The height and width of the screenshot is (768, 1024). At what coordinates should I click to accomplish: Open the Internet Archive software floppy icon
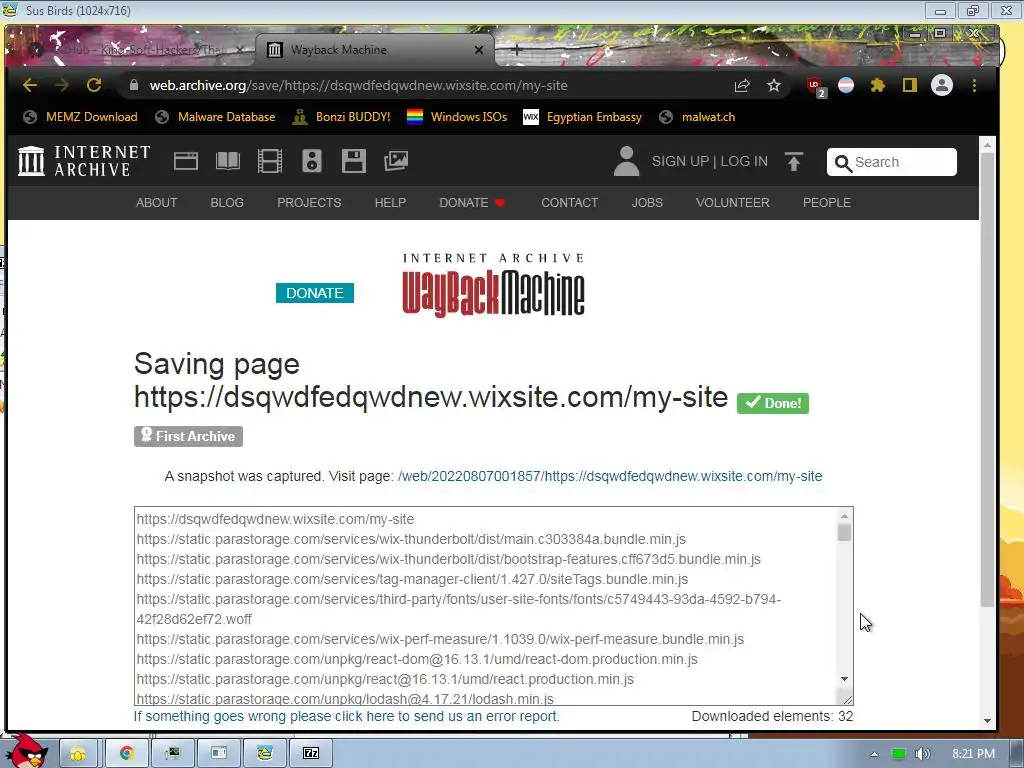(353, 161)
